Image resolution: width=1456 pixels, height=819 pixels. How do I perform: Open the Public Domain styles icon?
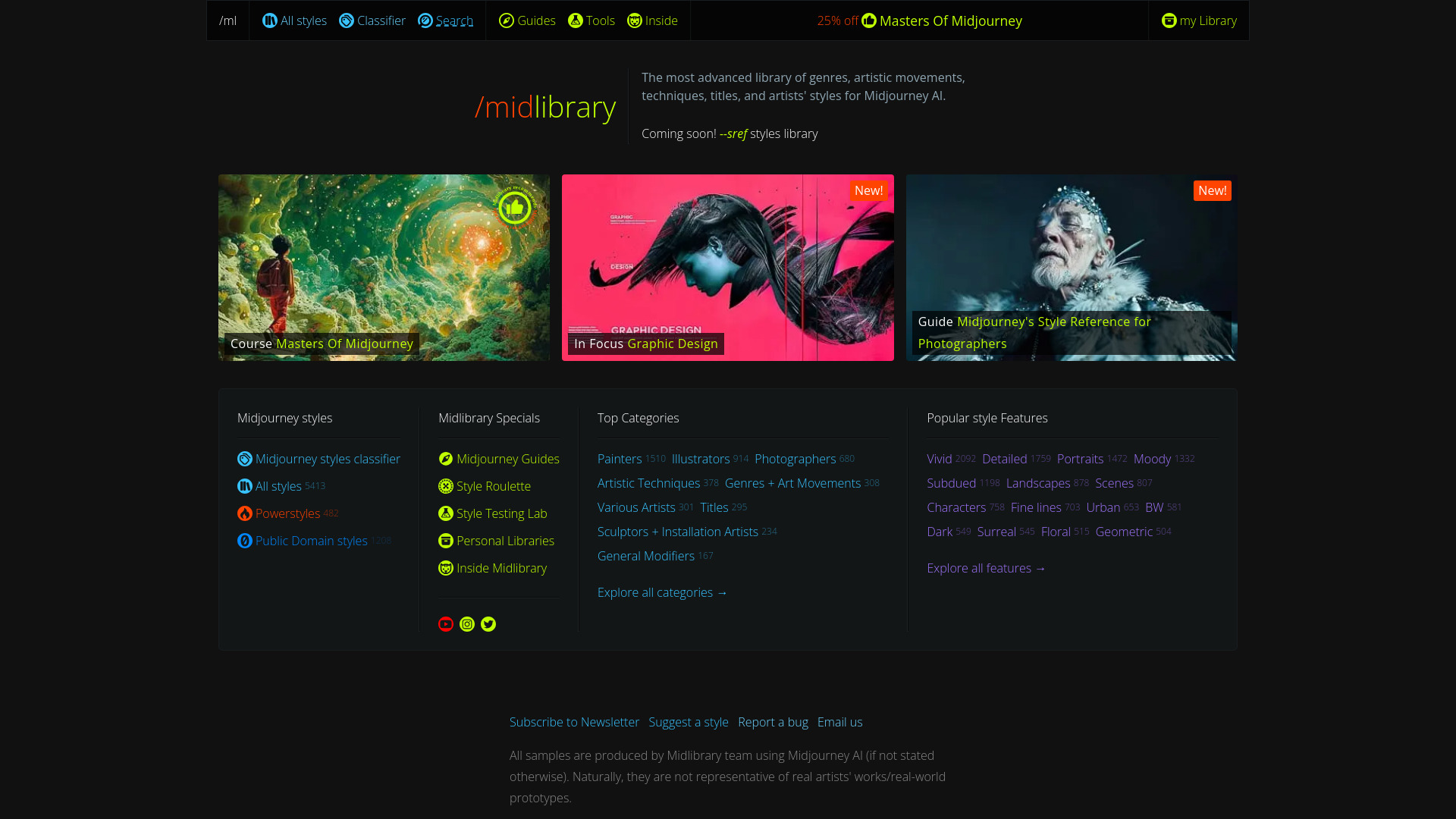click(244, 541)
